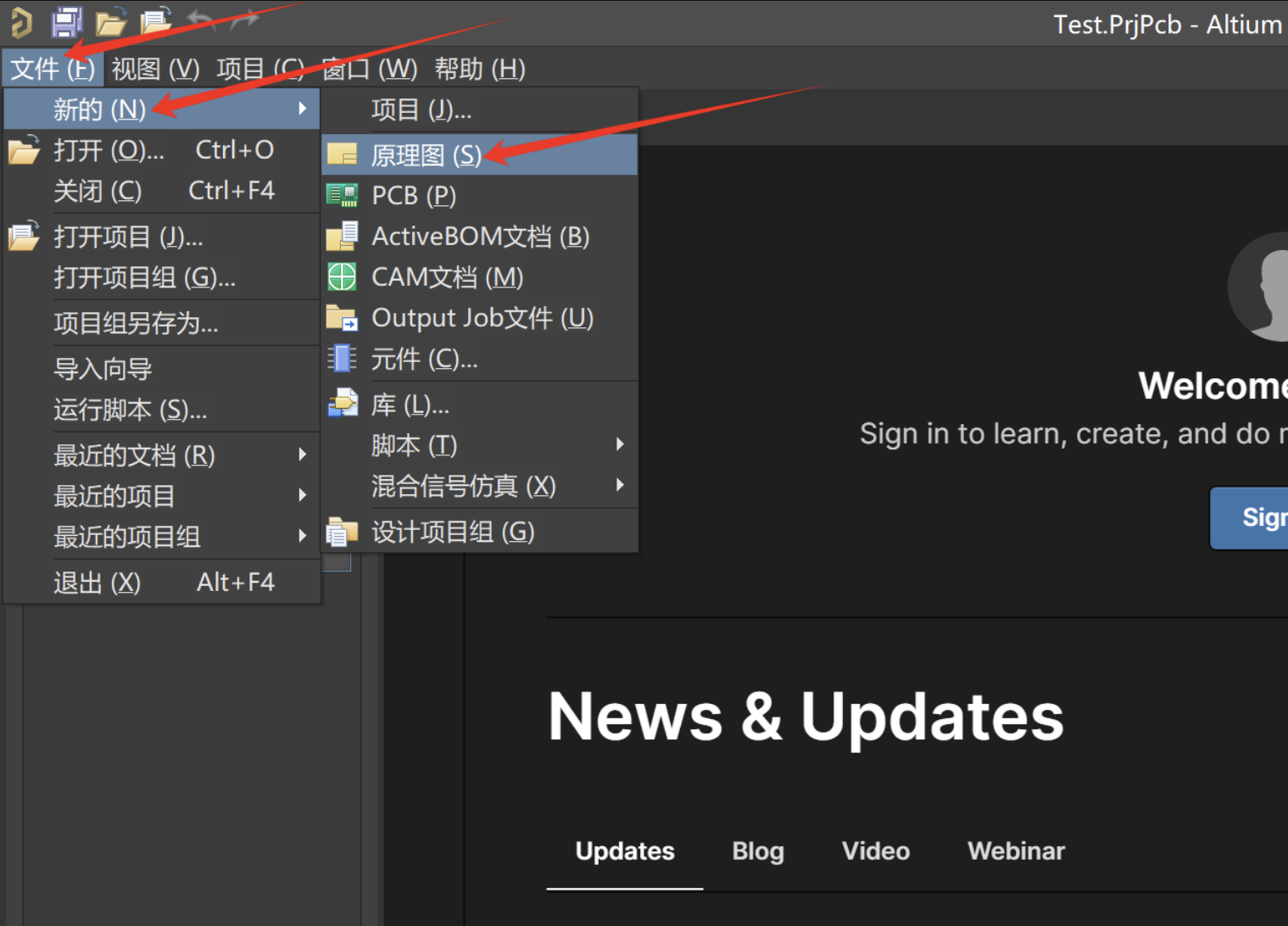Switch to the Video tab
The height and width of the screenshot is (926, 1288).
coord(876,851)
